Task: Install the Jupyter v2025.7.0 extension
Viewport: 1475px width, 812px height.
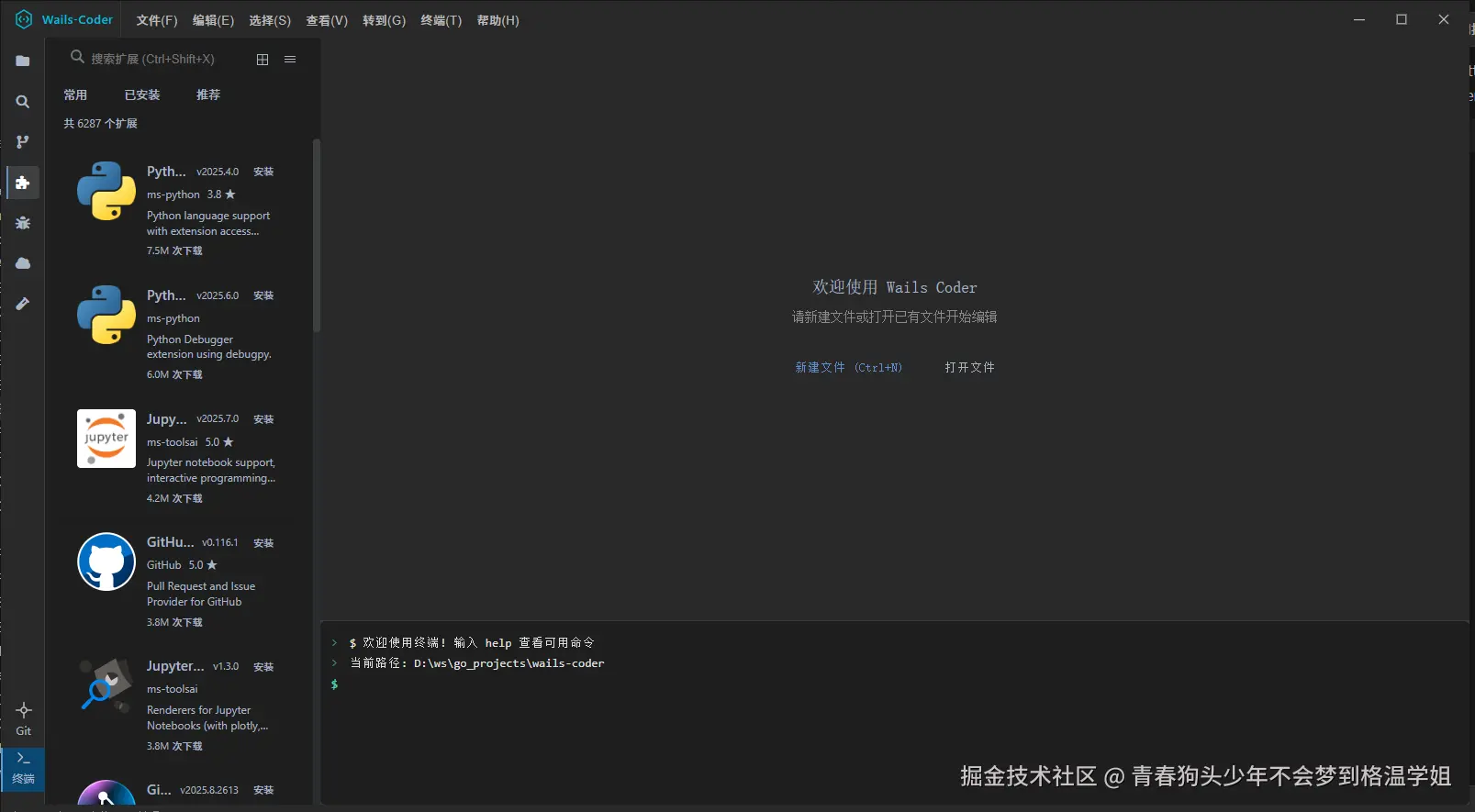Action: click(x=263, y=419)
